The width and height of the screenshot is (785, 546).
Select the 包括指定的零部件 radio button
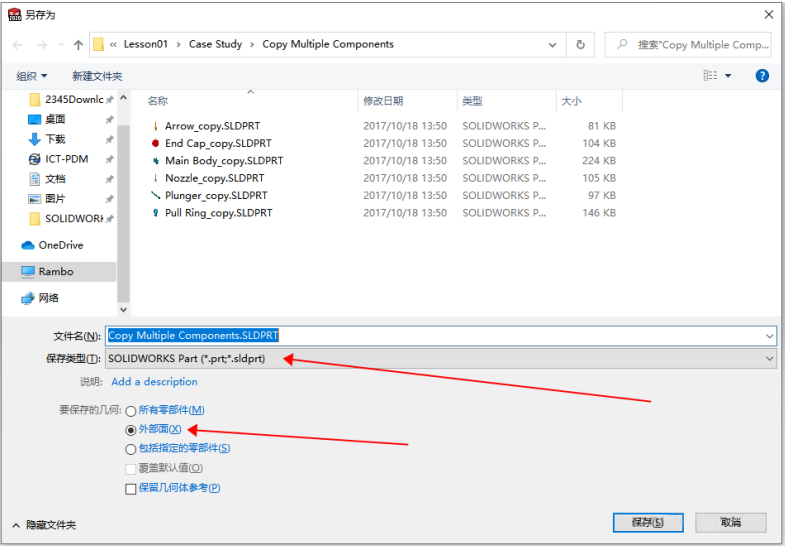131,450
